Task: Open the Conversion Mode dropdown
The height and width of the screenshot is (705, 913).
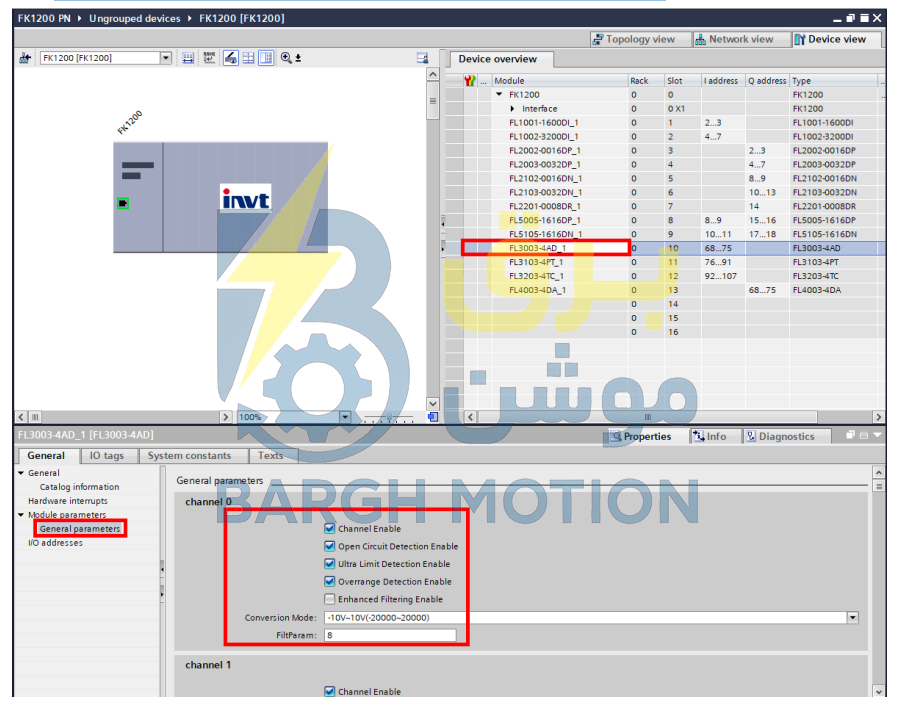Action: coord(852,617)
